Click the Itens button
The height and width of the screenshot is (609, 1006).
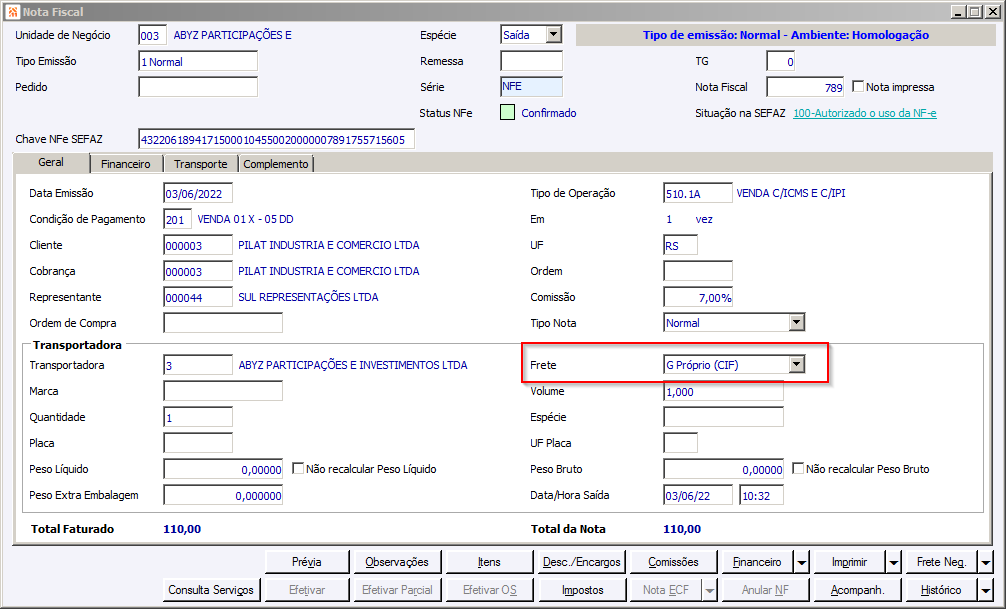[489, 562]
